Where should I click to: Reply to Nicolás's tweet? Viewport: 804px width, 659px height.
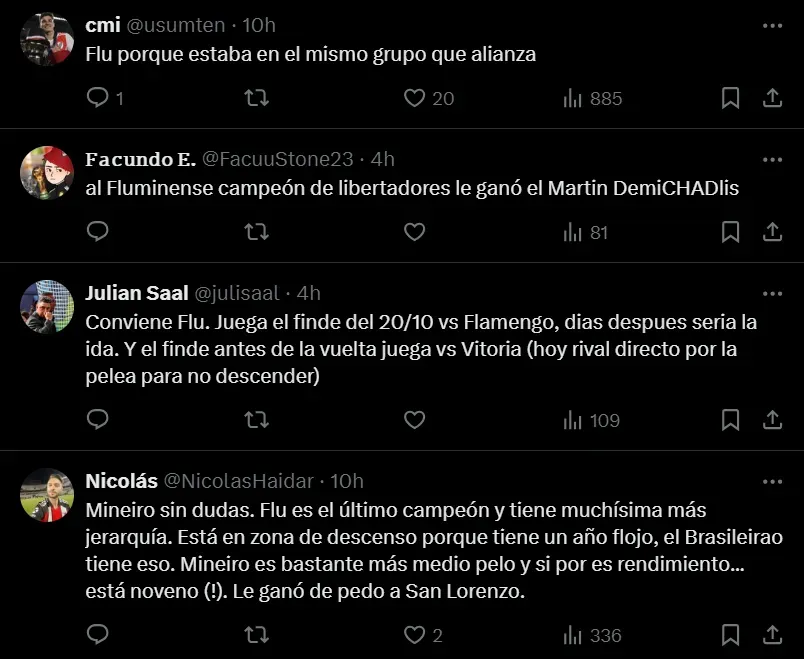pyautogui.click(x=97, y=634)
